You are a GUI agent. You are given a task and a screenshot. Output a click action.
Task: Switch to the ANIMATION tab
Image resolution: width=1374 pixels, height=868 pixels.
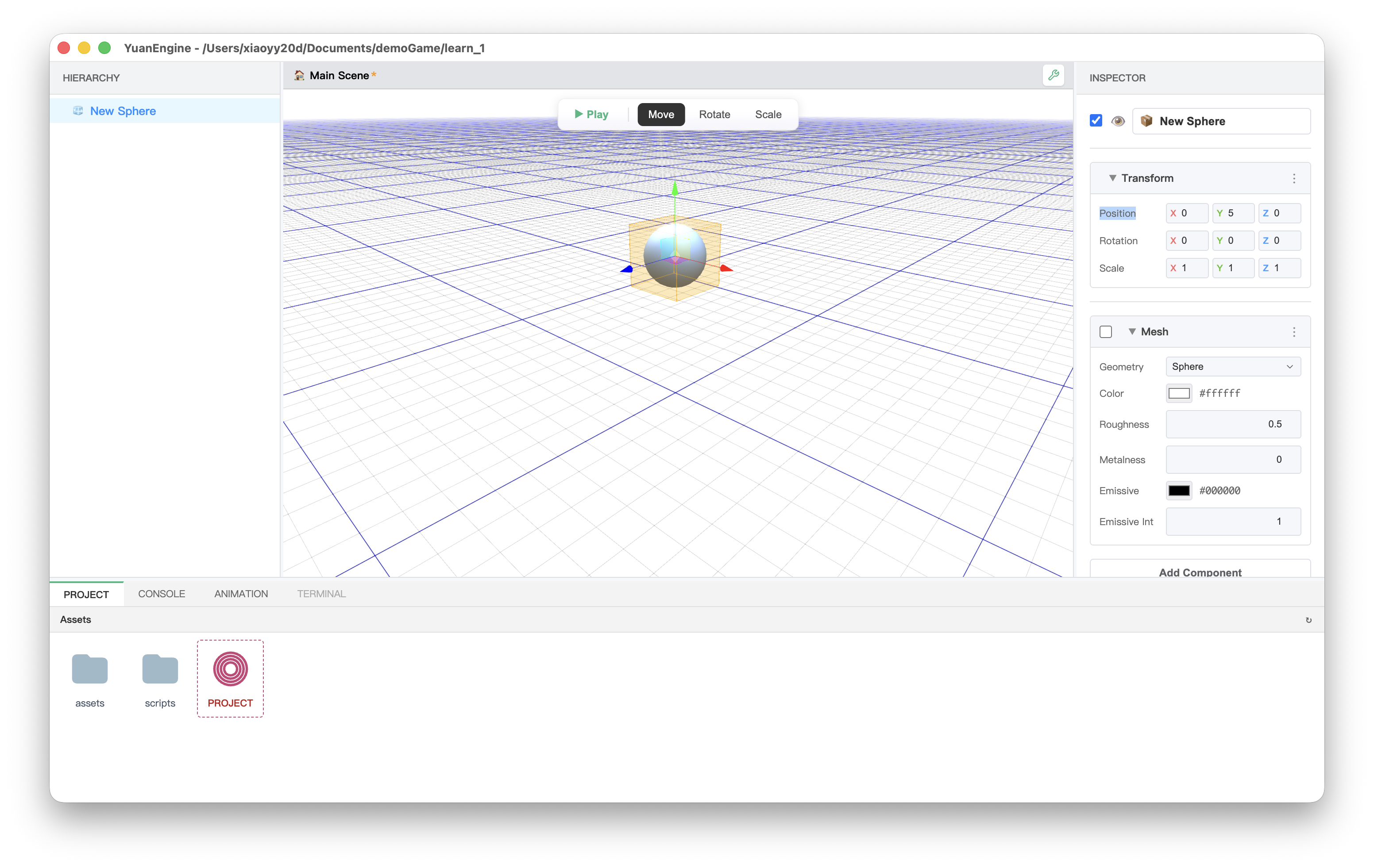pos(241,594)
